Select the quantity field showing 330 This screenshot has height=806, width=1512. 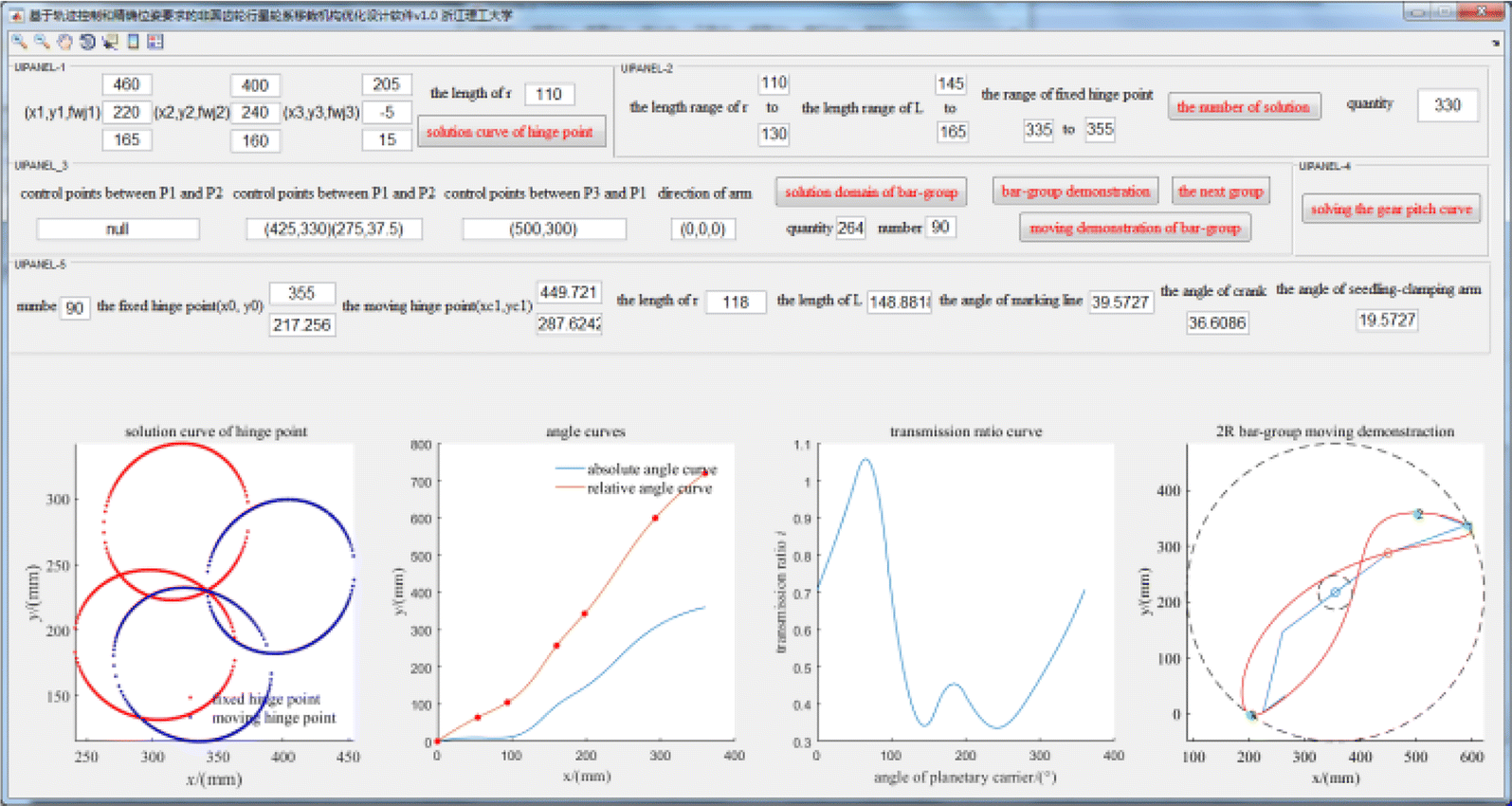1448,105
